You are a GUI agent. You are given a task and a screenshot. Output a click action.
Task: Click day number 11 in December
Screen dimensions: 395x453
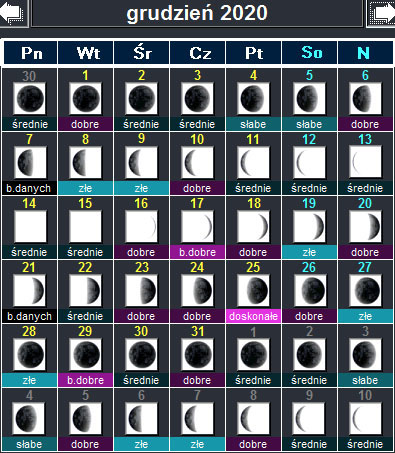click(x=253, y=139)
